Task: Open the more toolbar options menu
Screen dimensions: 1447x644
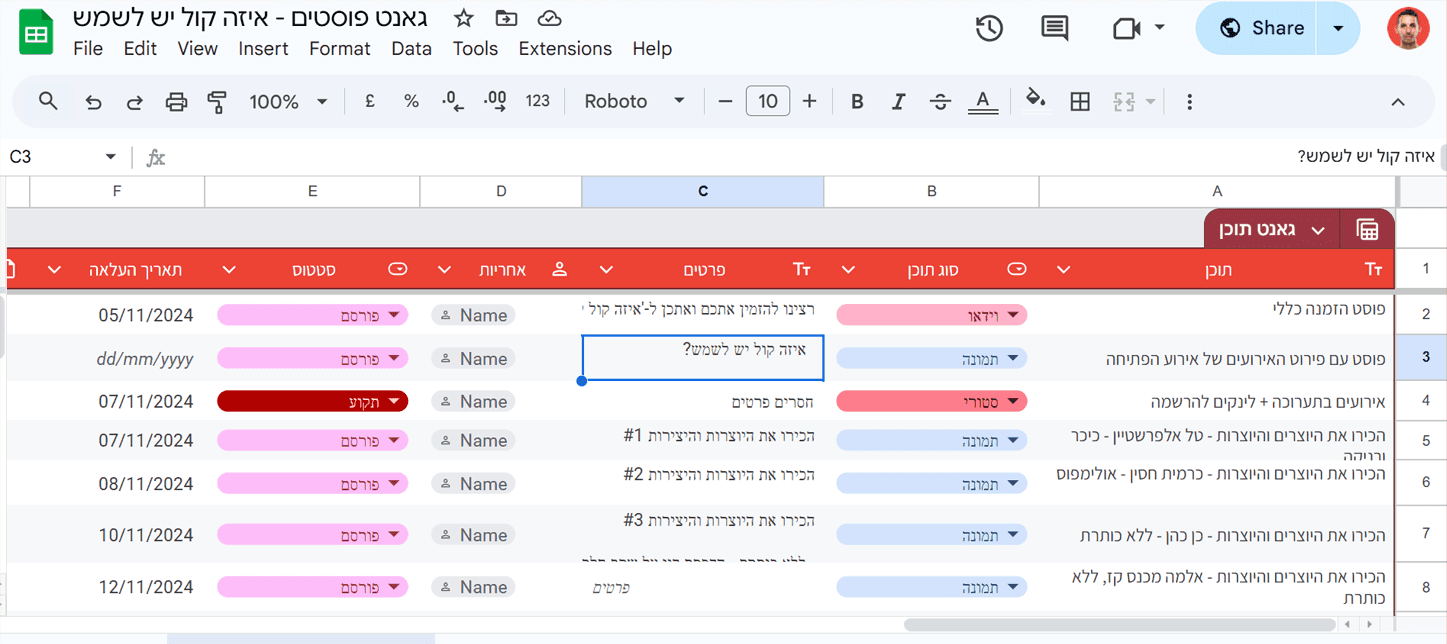Action: coord(1189,101)
